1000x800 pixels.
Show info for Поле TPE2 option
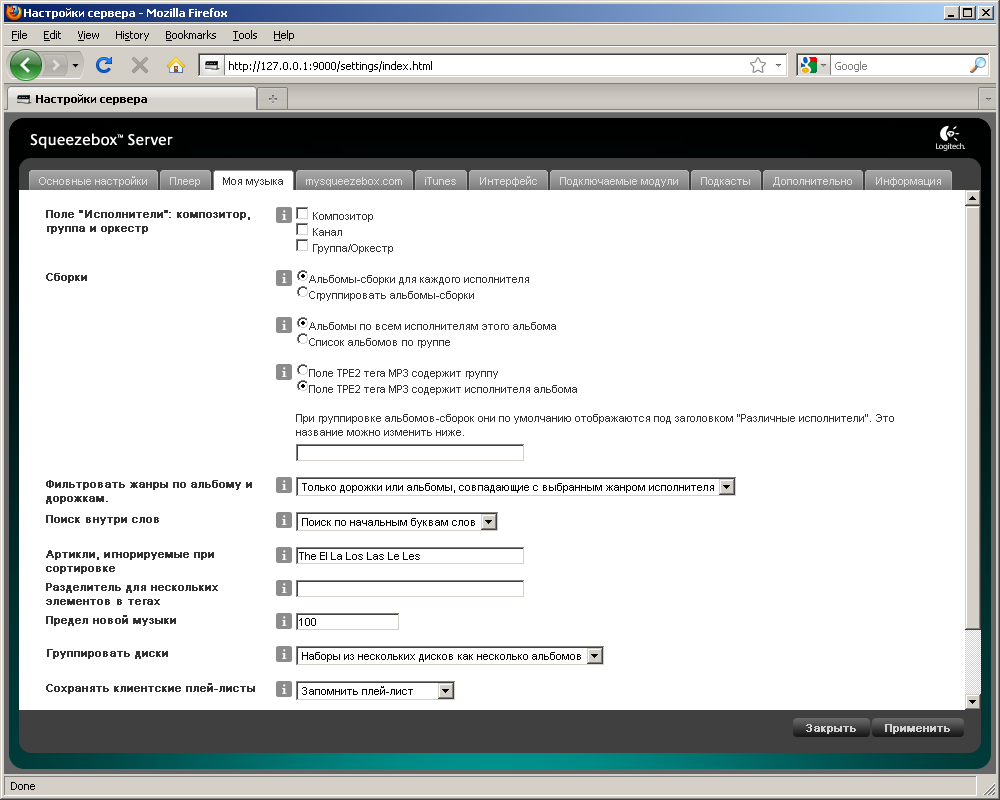click(x=284, y=372)
